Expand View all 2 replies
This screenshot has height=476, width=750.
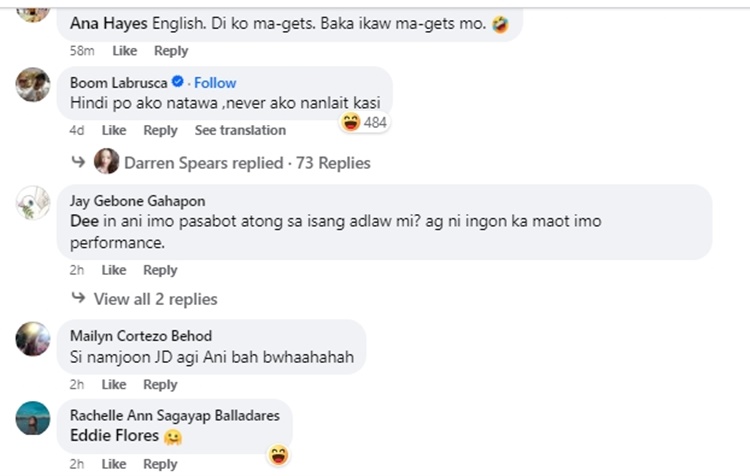(x=155, y=299)
